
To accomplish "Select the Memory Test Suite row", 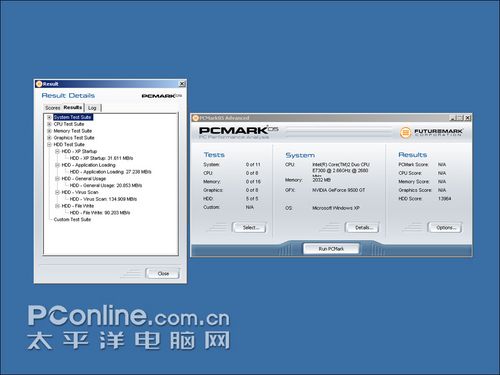I will tap(73, 131).
